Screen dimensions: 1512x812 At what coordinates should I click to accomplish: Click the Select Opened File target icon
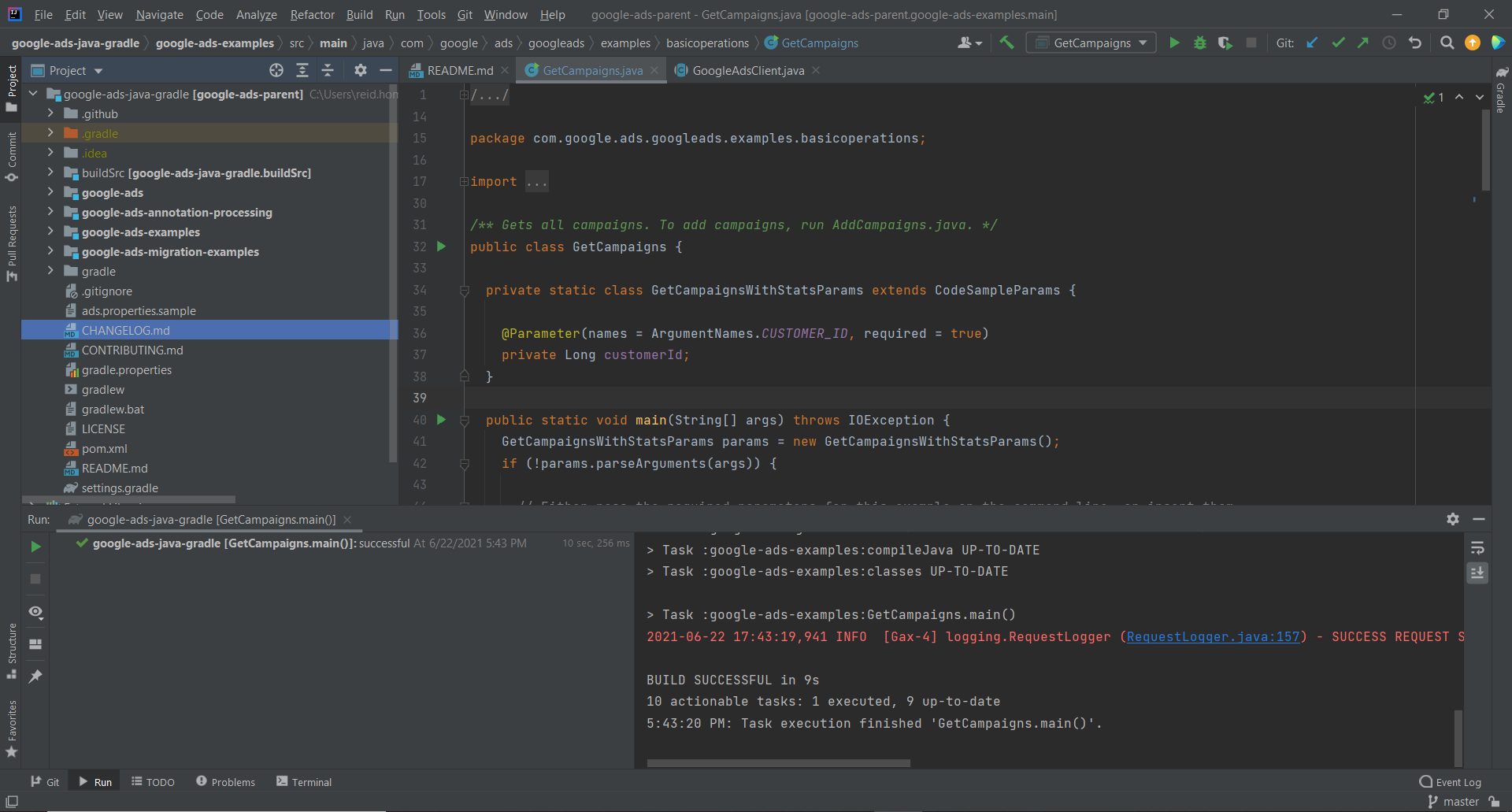276,71
